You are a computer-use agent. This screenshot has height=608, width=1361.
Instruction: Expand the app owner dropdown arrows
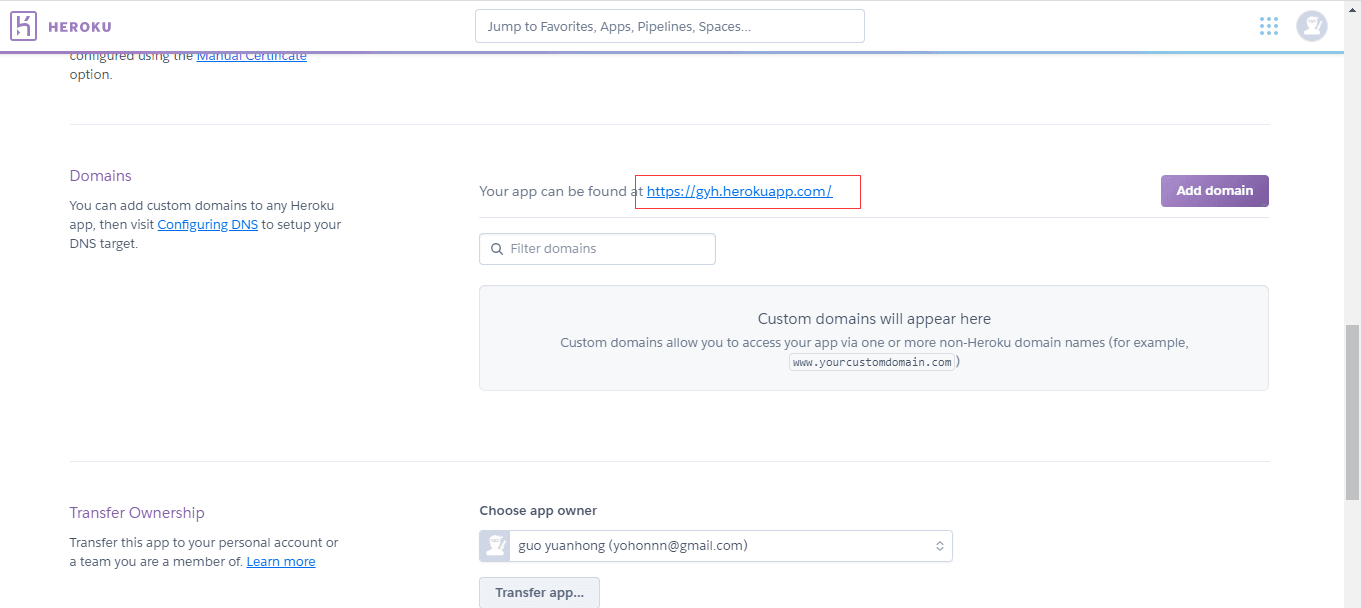[939, 546]
